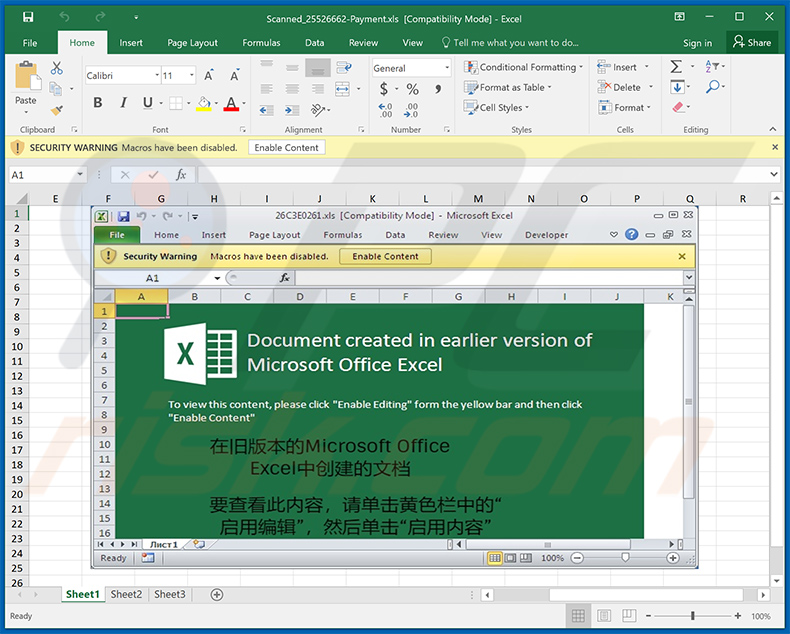Toggle Bold formatting

pos(98,103)
